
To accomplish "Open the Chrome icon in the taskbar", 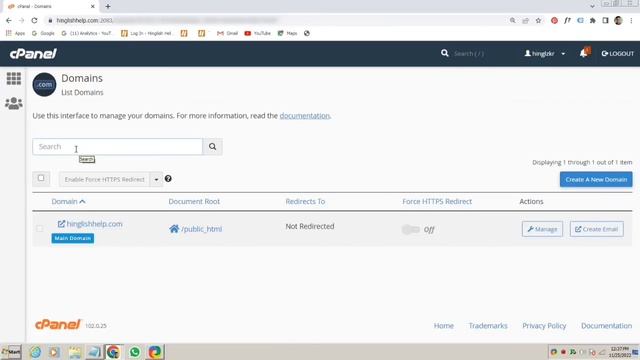I will (113, 352).
